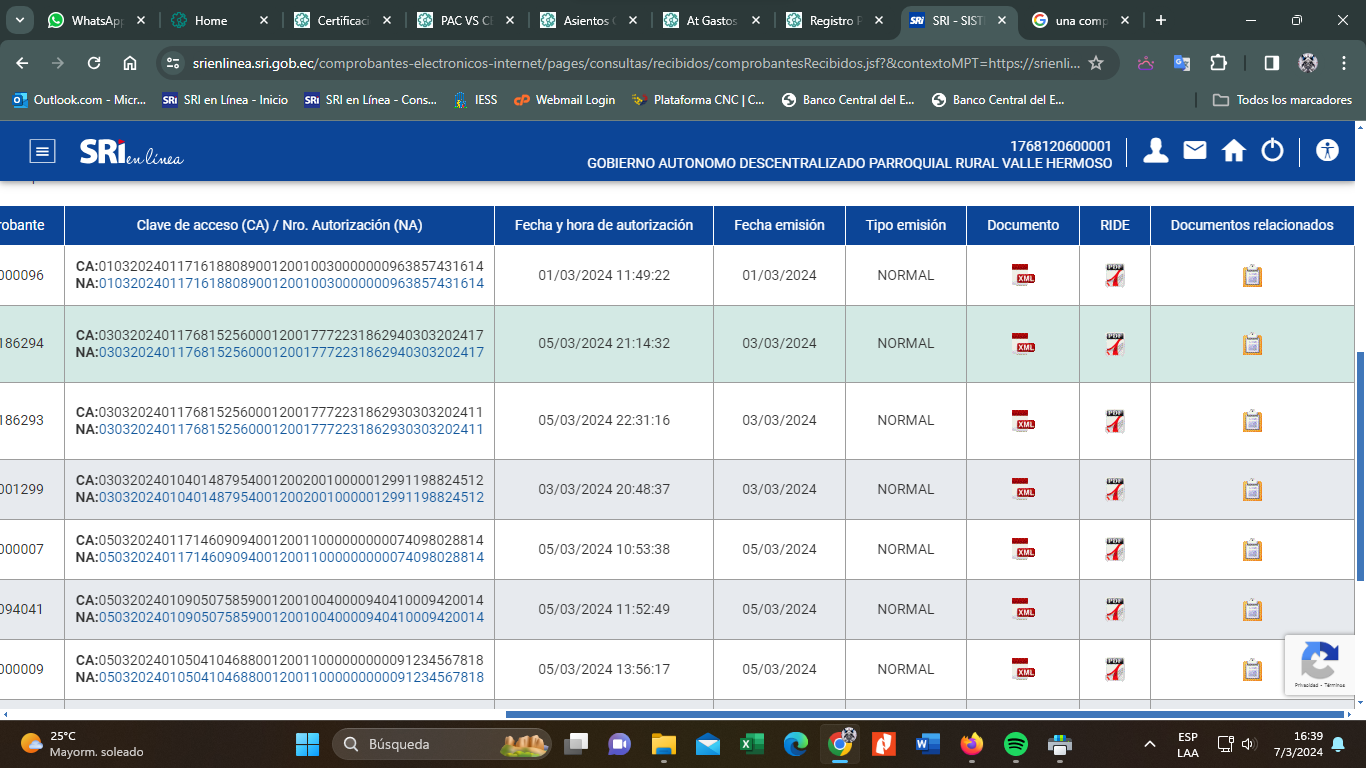Open the accessibility options icon
Screen dimensions: 1366x768
pos(1327,151)
